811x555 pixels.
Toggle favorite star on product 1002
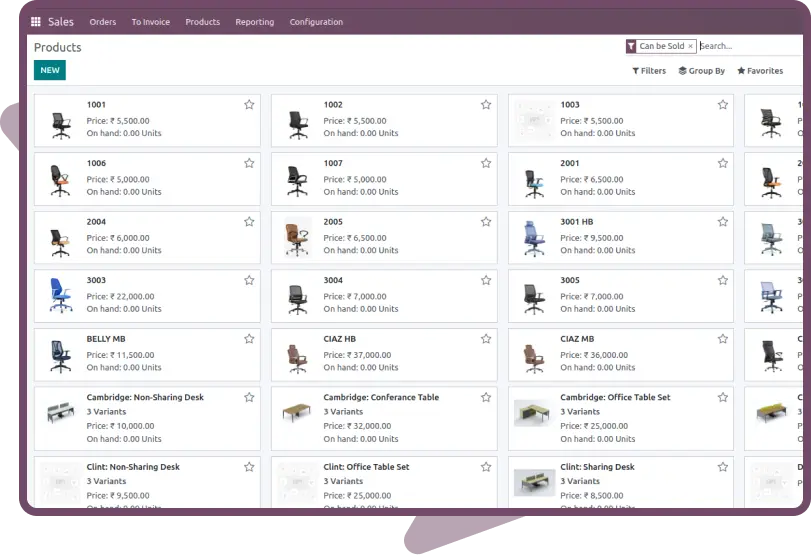(486, 105)
